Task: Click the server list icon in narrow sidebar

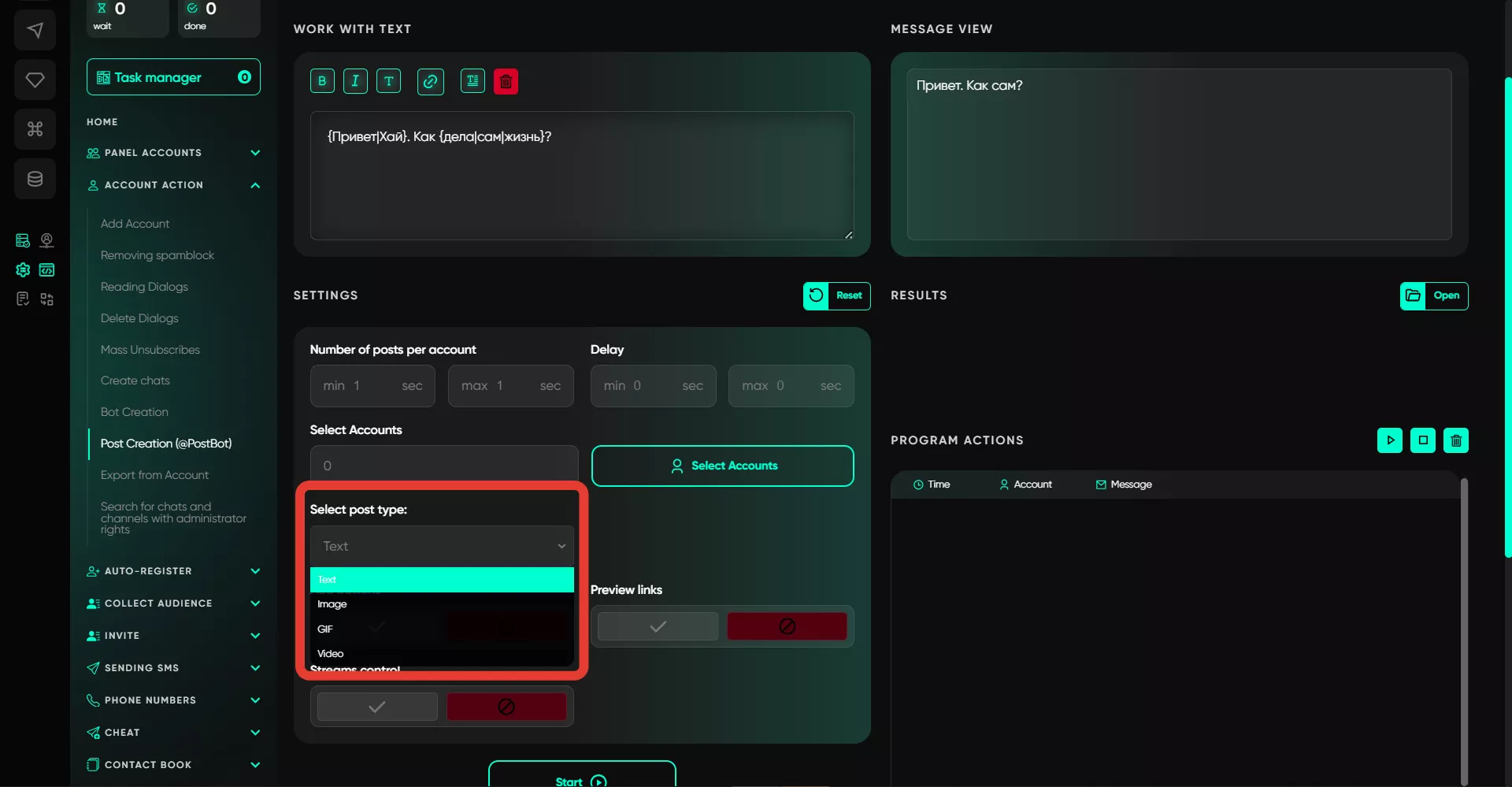Action: point(23,240)
